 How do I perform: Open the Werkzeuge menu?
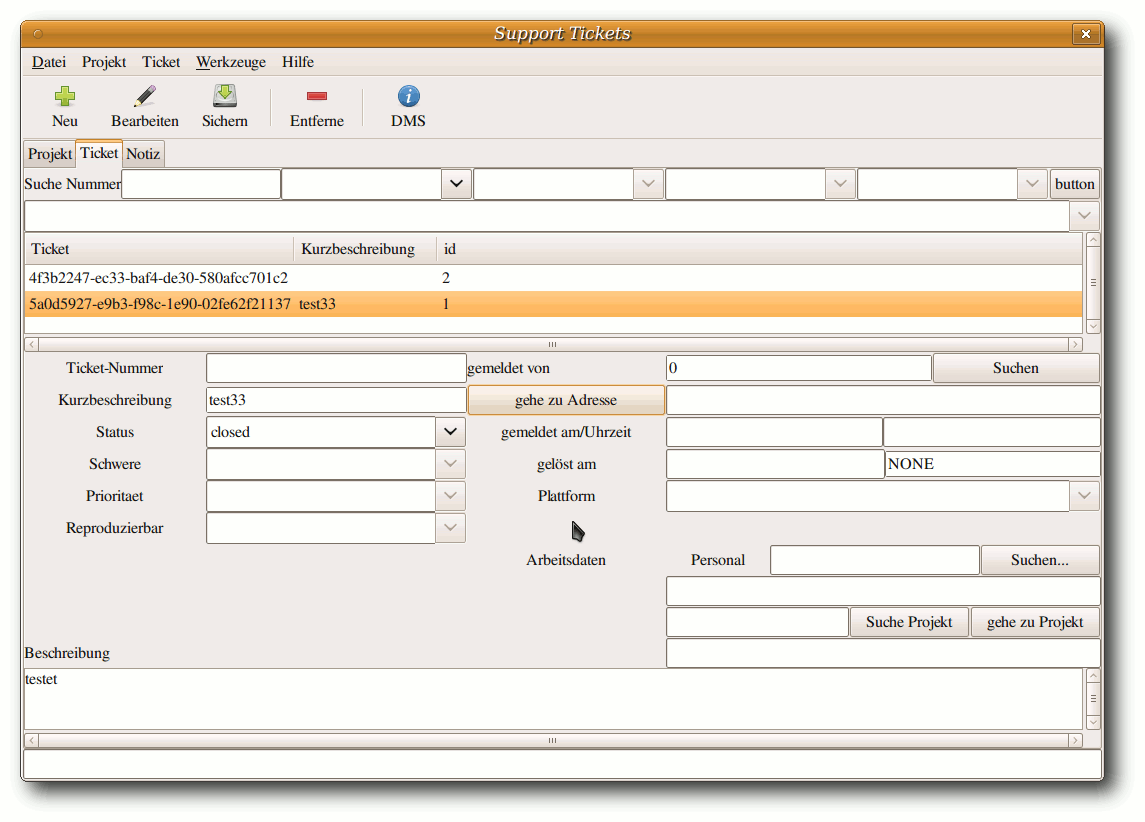click(231, 62)
